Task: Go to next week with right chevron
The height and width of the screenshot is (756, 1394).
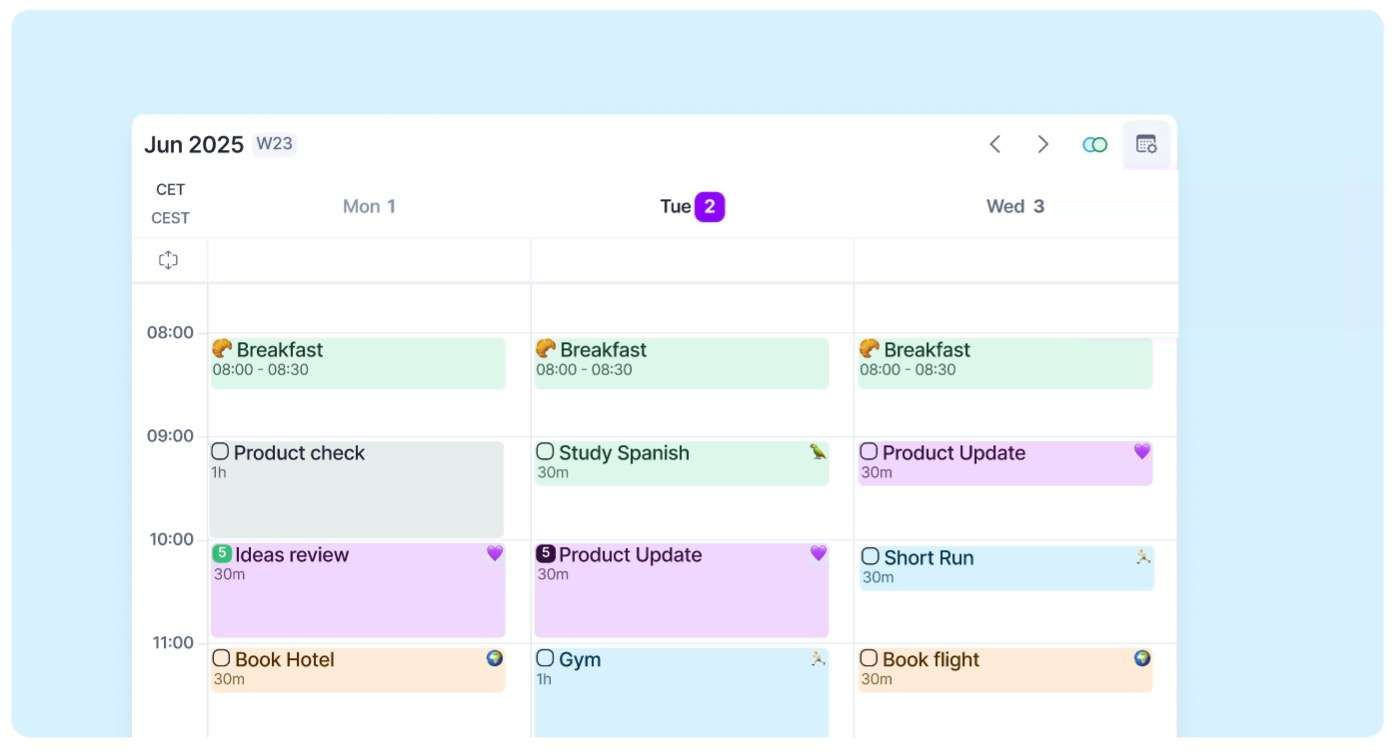Action: point(1043,144)
